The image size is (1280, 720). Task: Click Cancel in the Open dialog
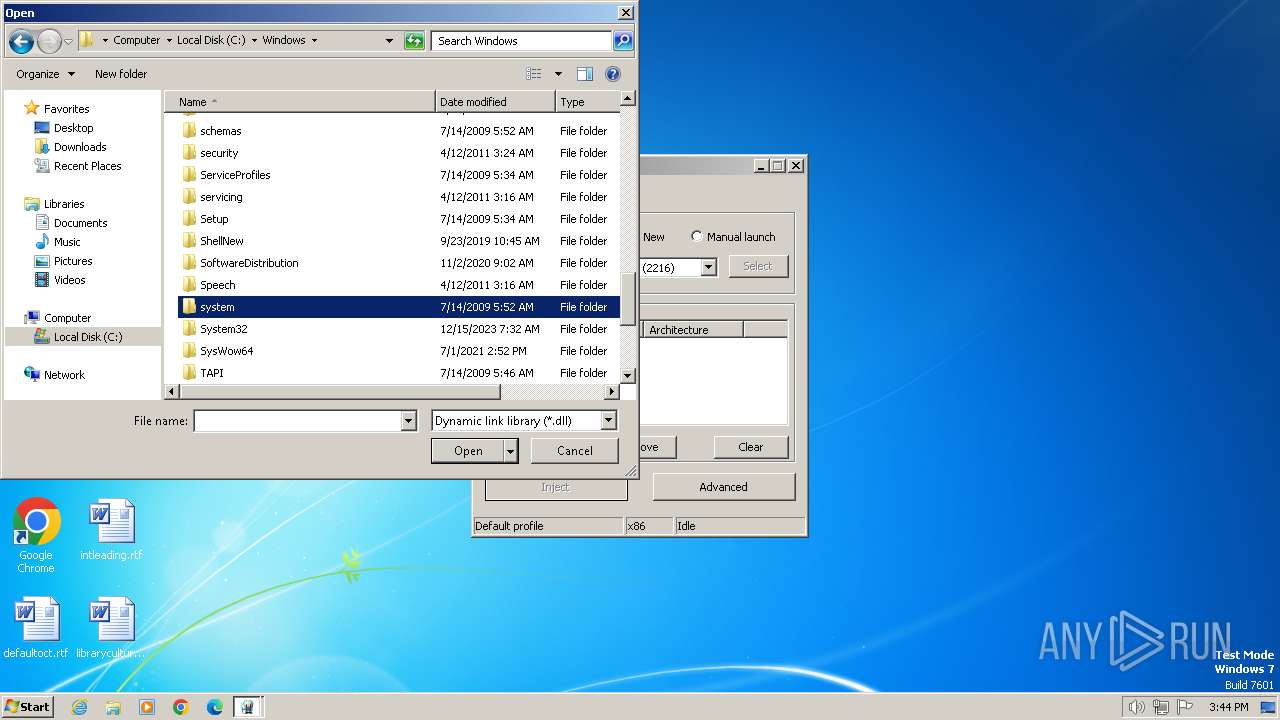575,451
